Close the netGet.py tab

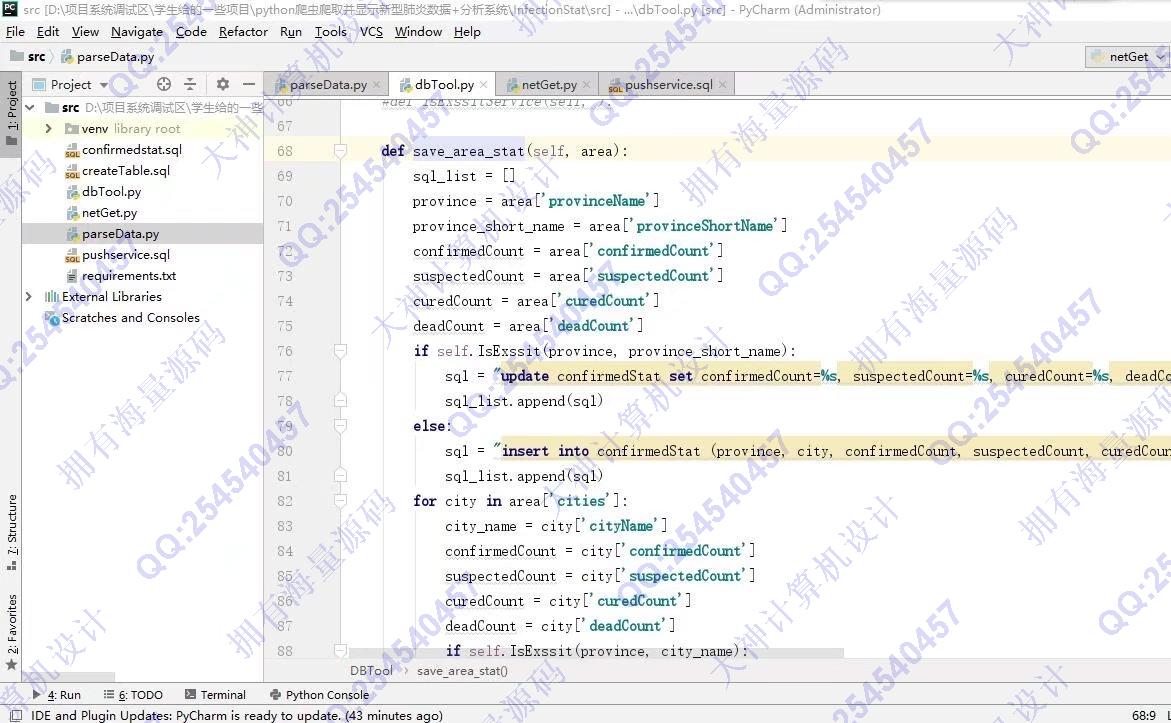(x=586, y=85)
